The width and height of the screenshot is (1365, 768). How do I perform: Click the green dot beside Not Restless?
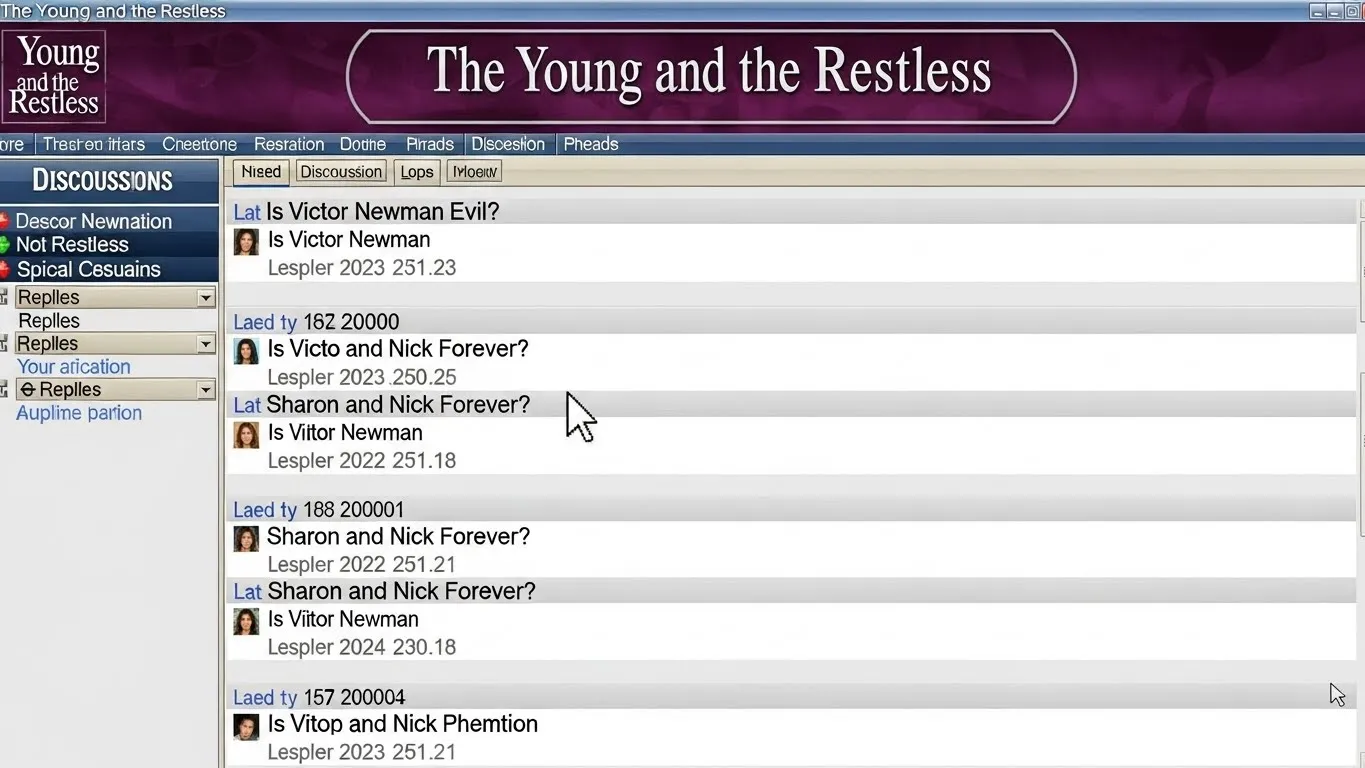(x=4, y=245)
